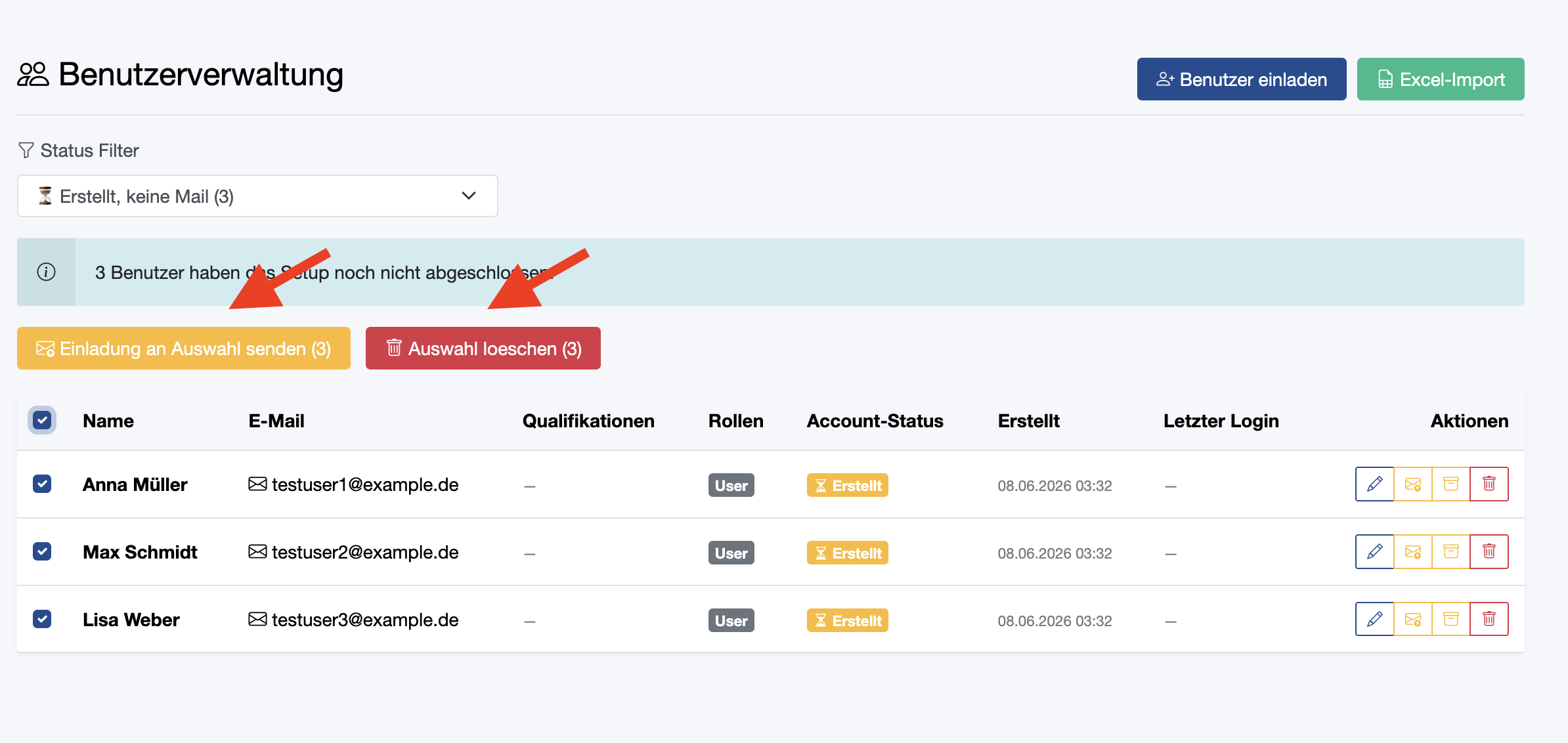This screenshot has width=1568, height=743.
Task: Uncheck the Max Schmidt row checkbox
Action: (42, 552)
